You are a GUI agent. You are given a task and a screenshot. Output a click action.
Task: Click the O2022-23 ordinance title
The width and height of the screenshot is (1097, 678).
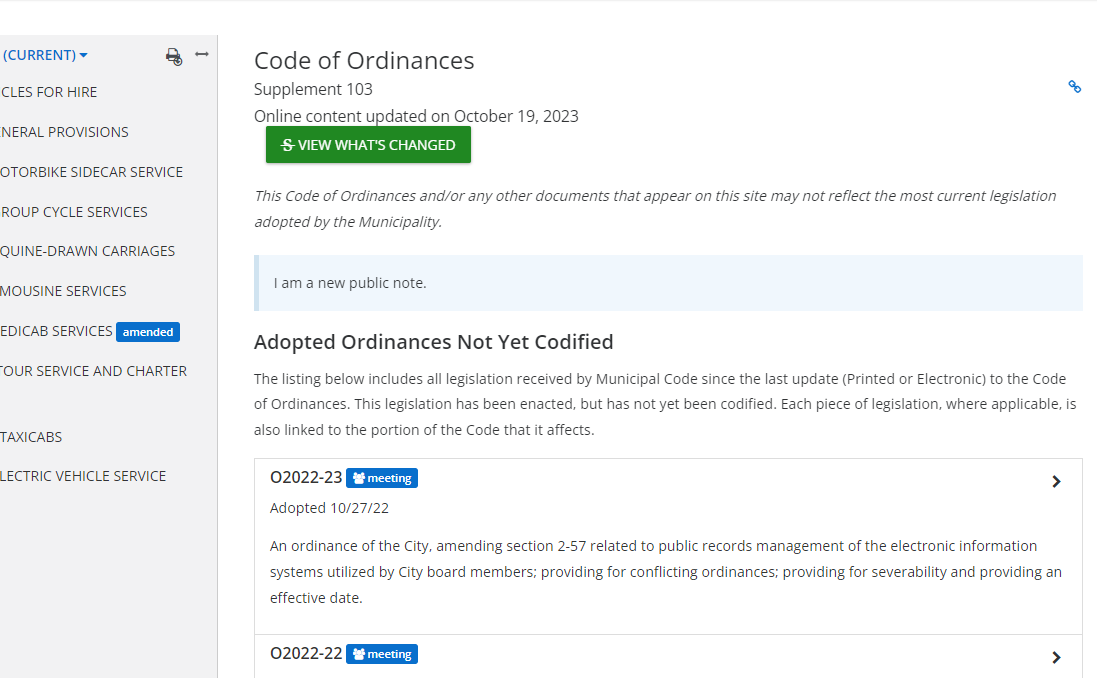pyautogui.click(x=306, y=477)
